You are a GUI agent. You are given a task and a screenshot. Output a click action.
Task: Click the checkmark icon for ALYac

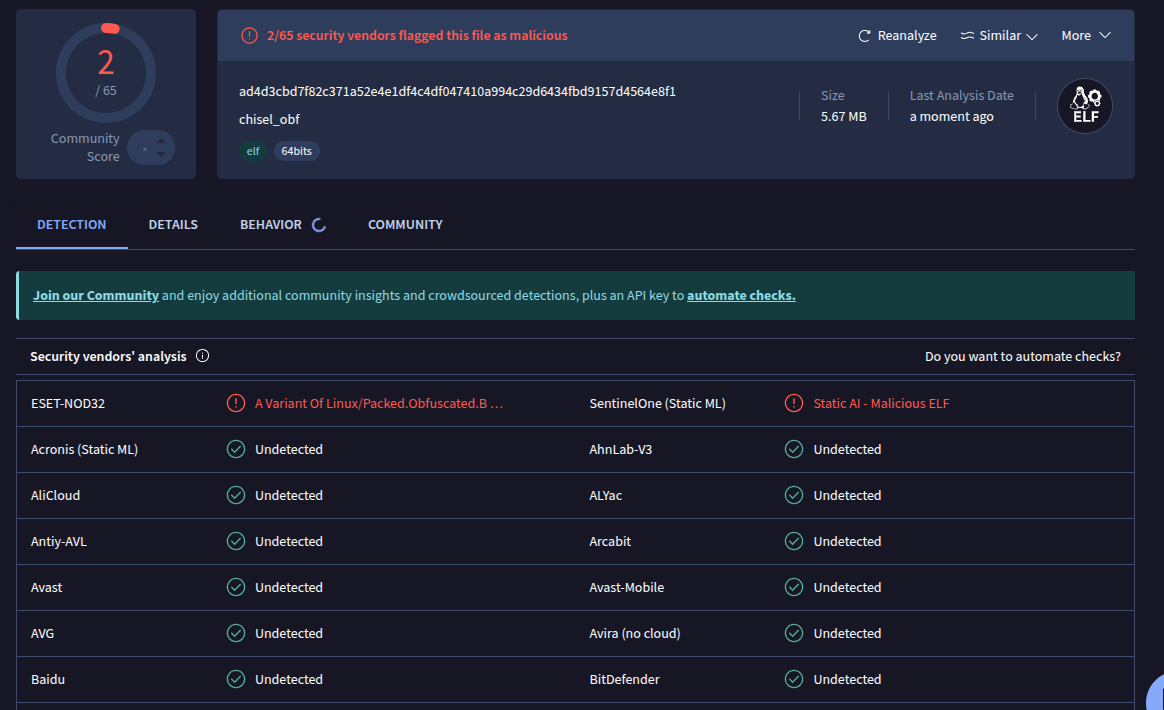point(794,495)
